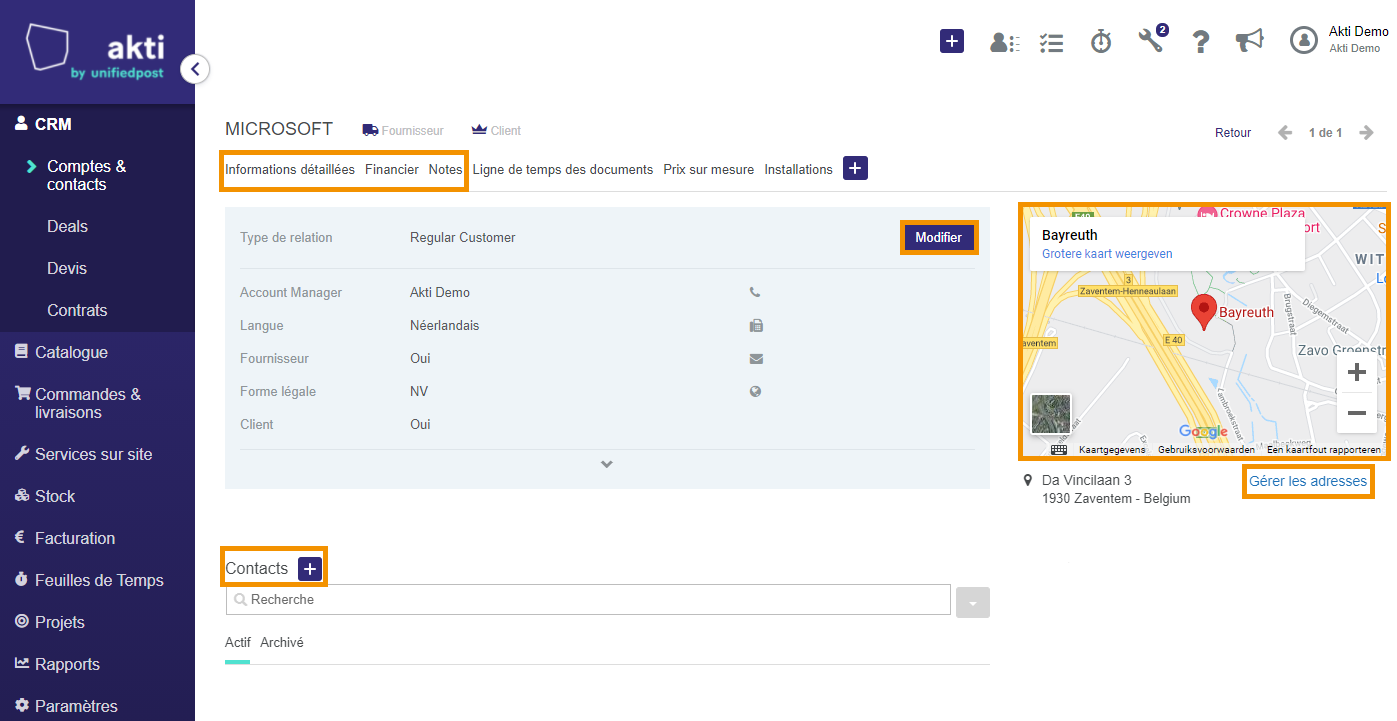Image resolution: width=1397 pixels, height=721 pixels.
Task: Open the contacts list icon in top bar
Action: coord(1004,42)
